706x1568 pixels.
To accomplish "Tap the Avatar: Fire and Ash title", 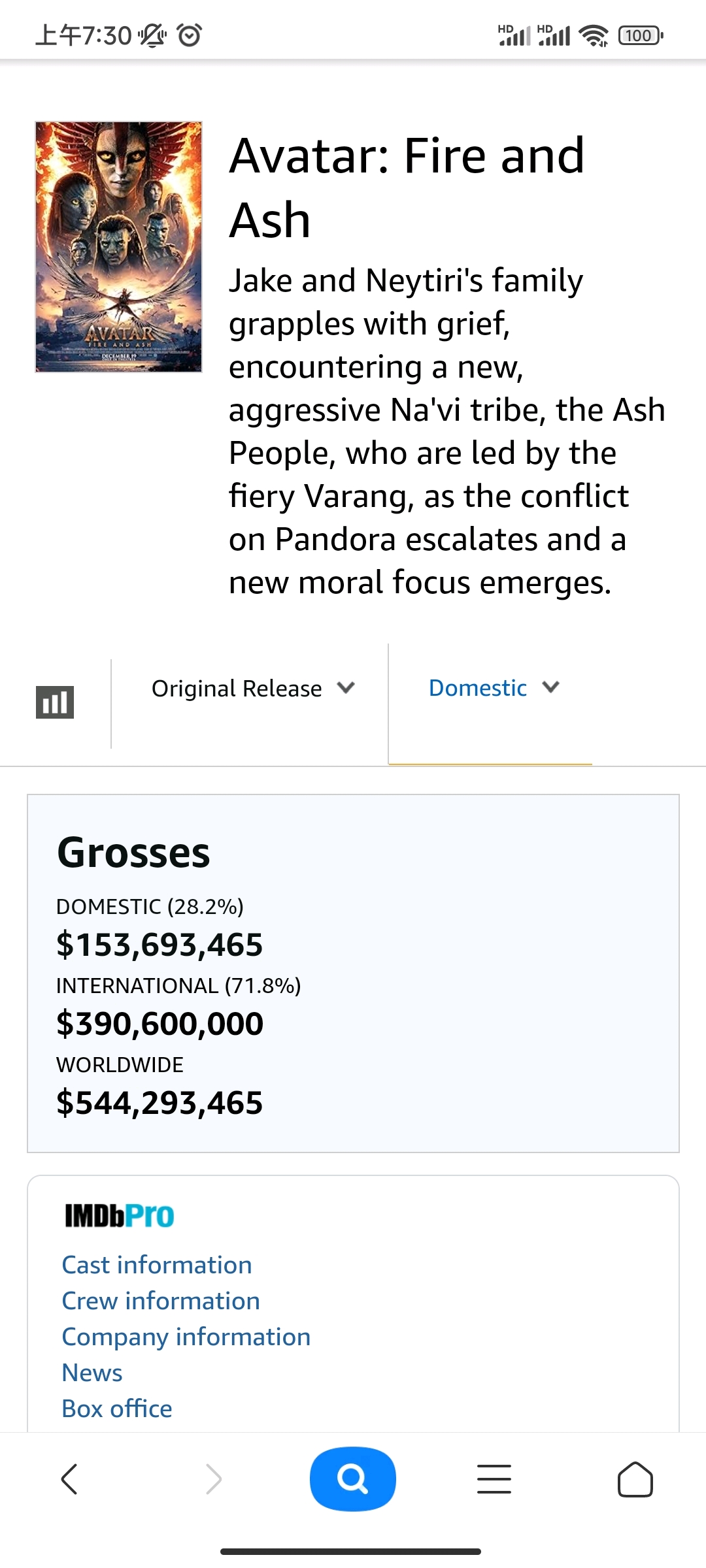I will click(x=407, y=188).
